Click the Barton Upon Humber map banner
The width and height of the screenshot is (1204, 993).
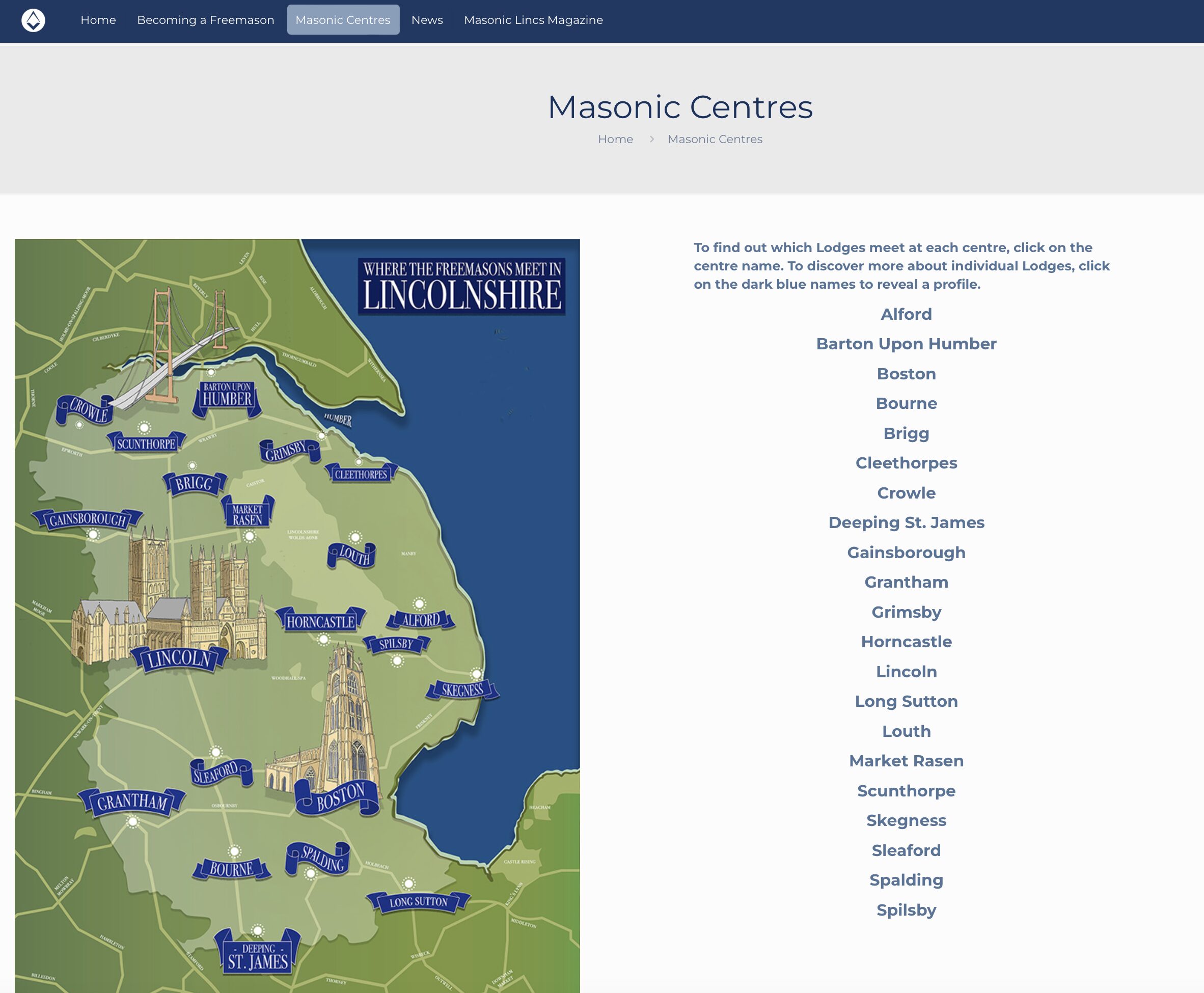(227, 396)
